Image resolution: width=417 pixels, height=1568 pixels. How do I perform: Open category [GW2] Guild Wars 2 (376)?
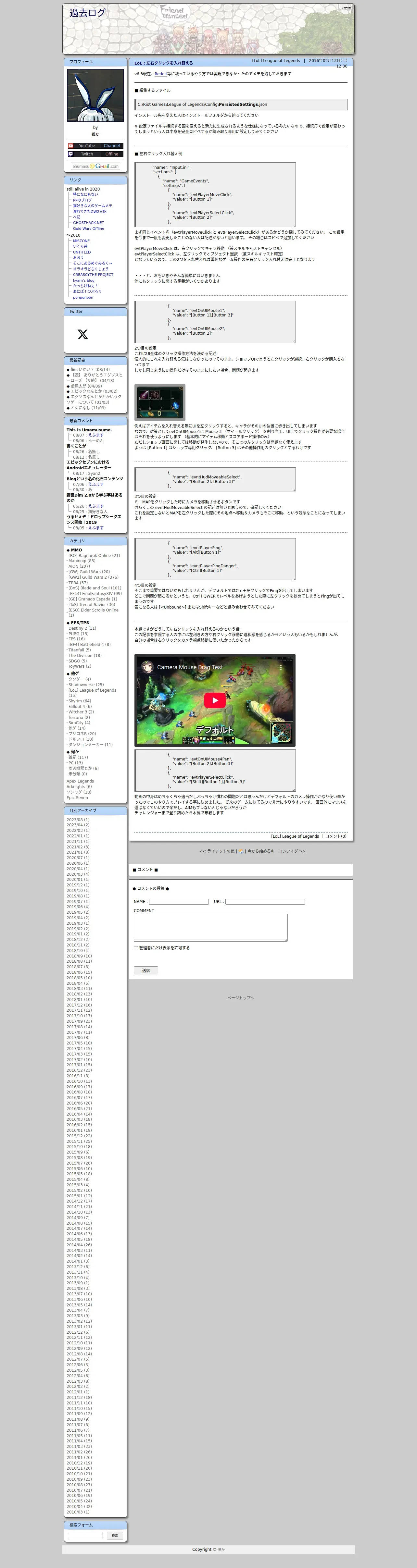pyautogui.click(x=93, y=577)
